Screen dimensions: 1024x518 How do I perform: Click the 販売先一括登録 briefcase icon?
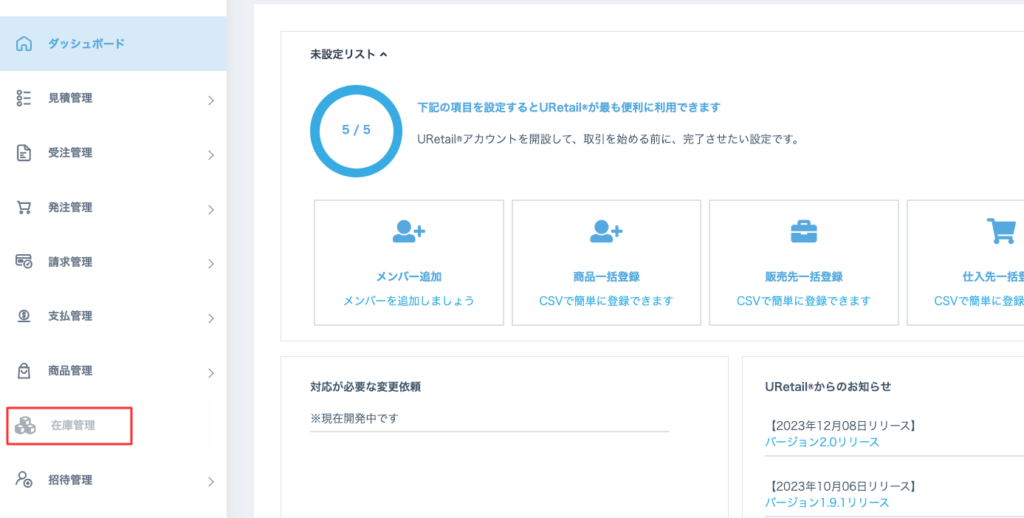(x=803, y=232)
